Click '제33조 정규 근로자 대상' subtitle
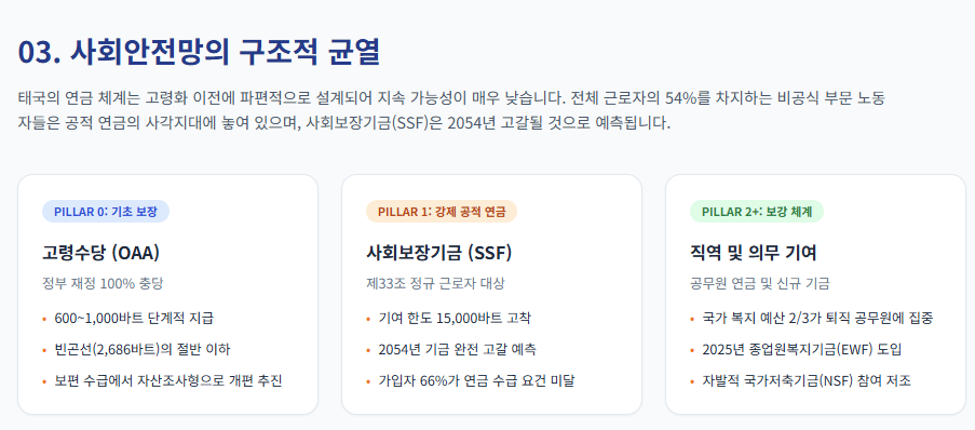Screen dimensions: 975x430 point(435,284)
